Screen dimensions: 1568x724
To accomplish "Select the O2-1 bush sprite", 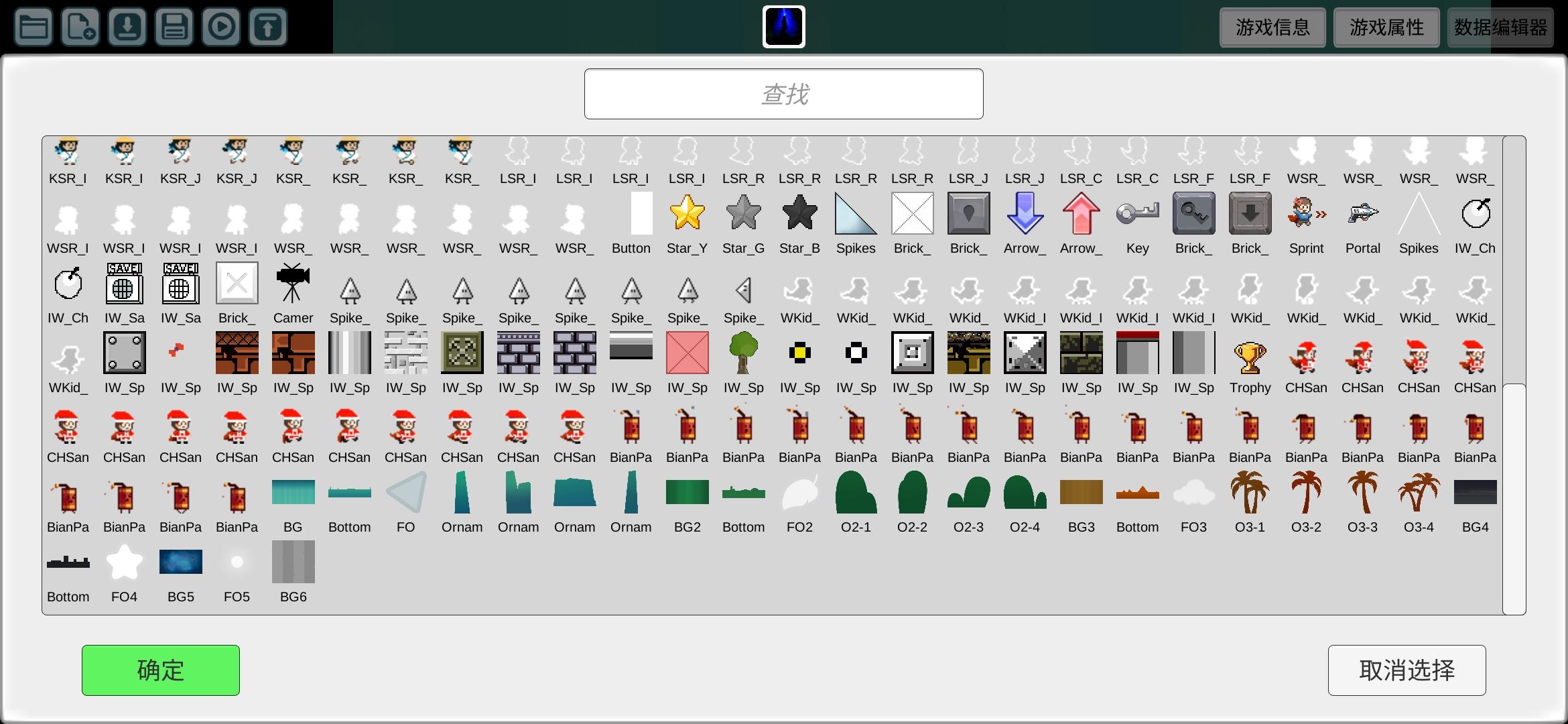I will click(x=856, y=492).
